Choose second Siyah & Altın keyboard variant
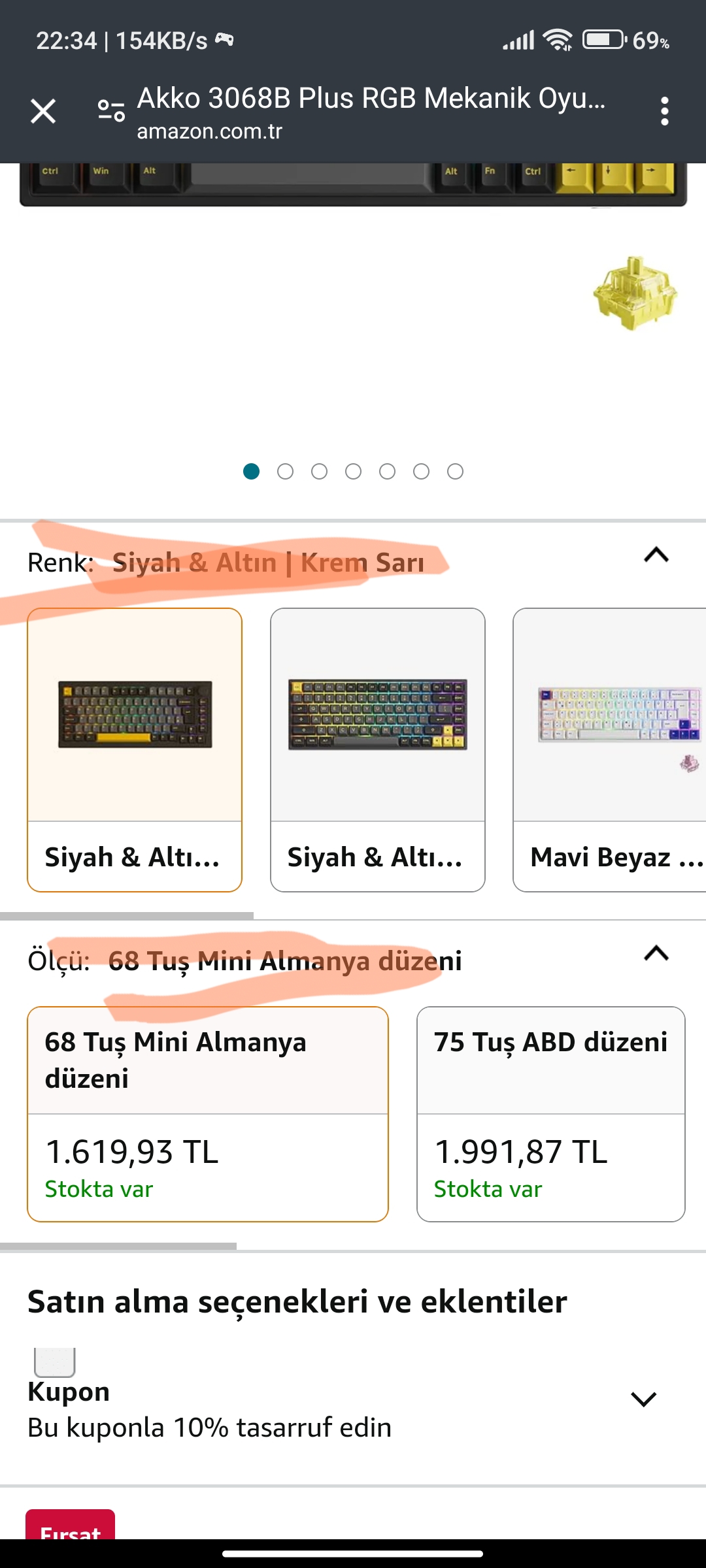 [378, 749]
